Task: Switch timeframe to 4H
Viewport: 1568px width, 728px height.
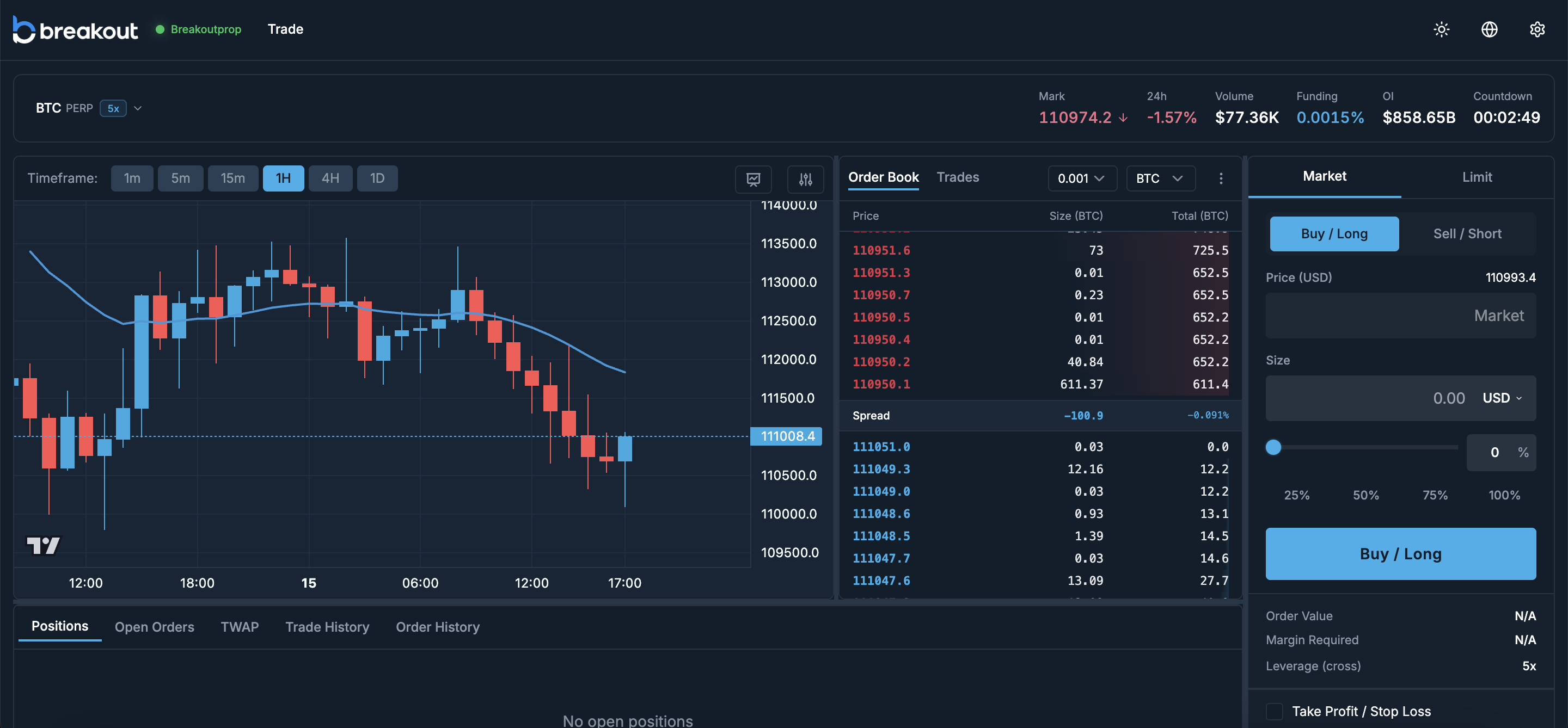Action: (330, 178)
